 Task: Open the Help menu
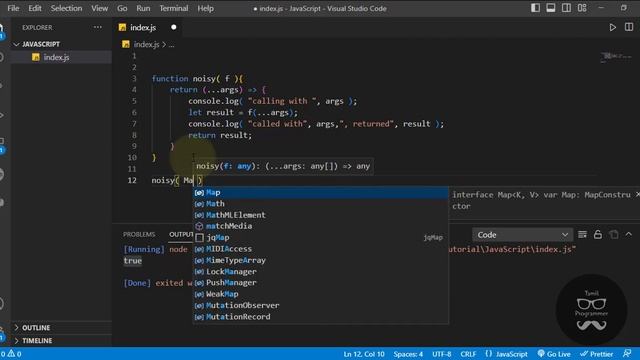tap(205, 8)
